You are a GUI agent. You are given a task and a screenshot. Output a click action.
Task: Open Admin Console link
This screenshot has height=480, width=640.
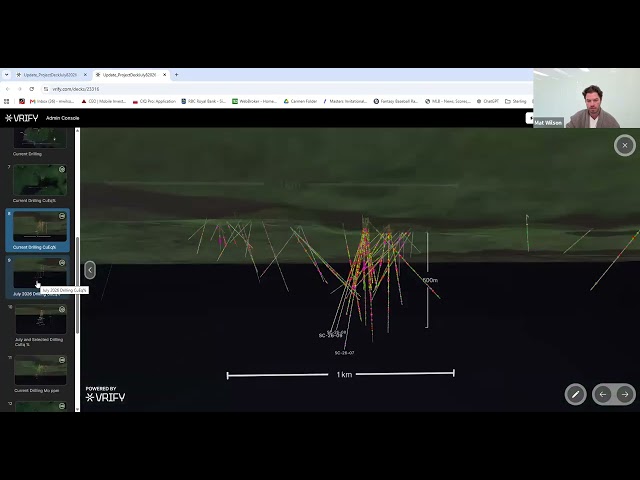62,118
